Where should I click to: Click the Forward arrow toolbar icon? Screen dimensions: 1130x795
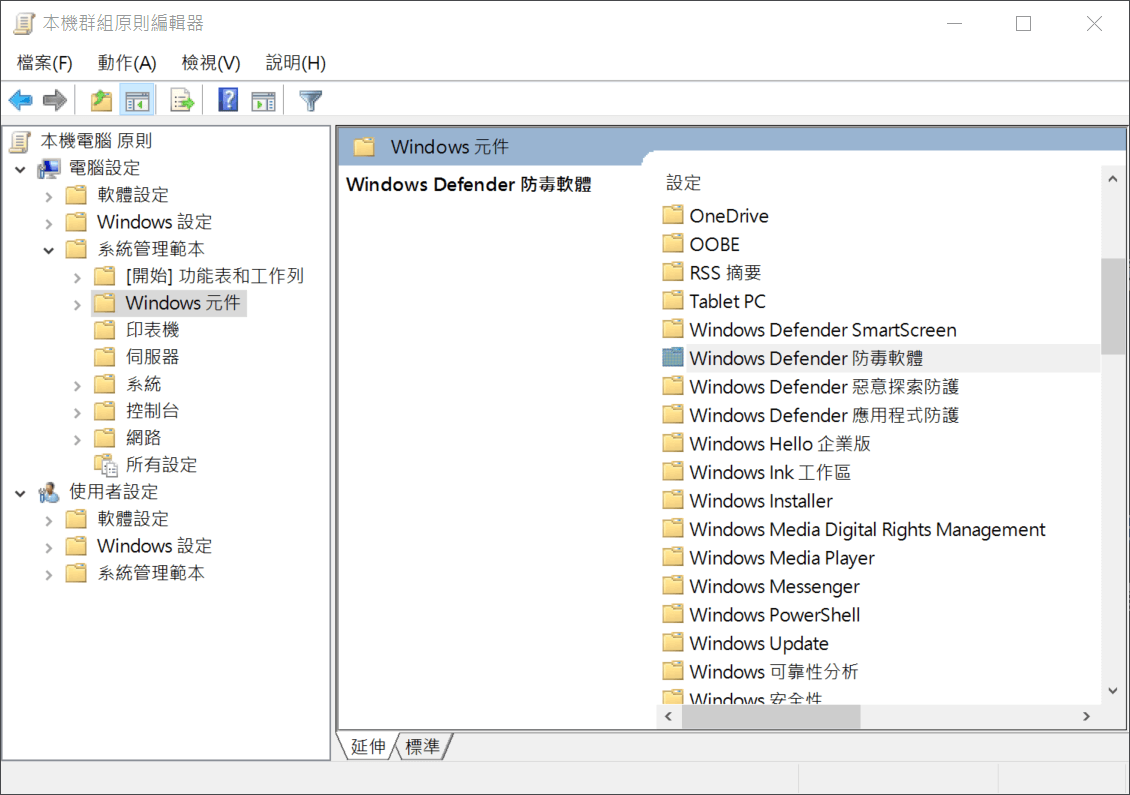click(x=55, y=100)
